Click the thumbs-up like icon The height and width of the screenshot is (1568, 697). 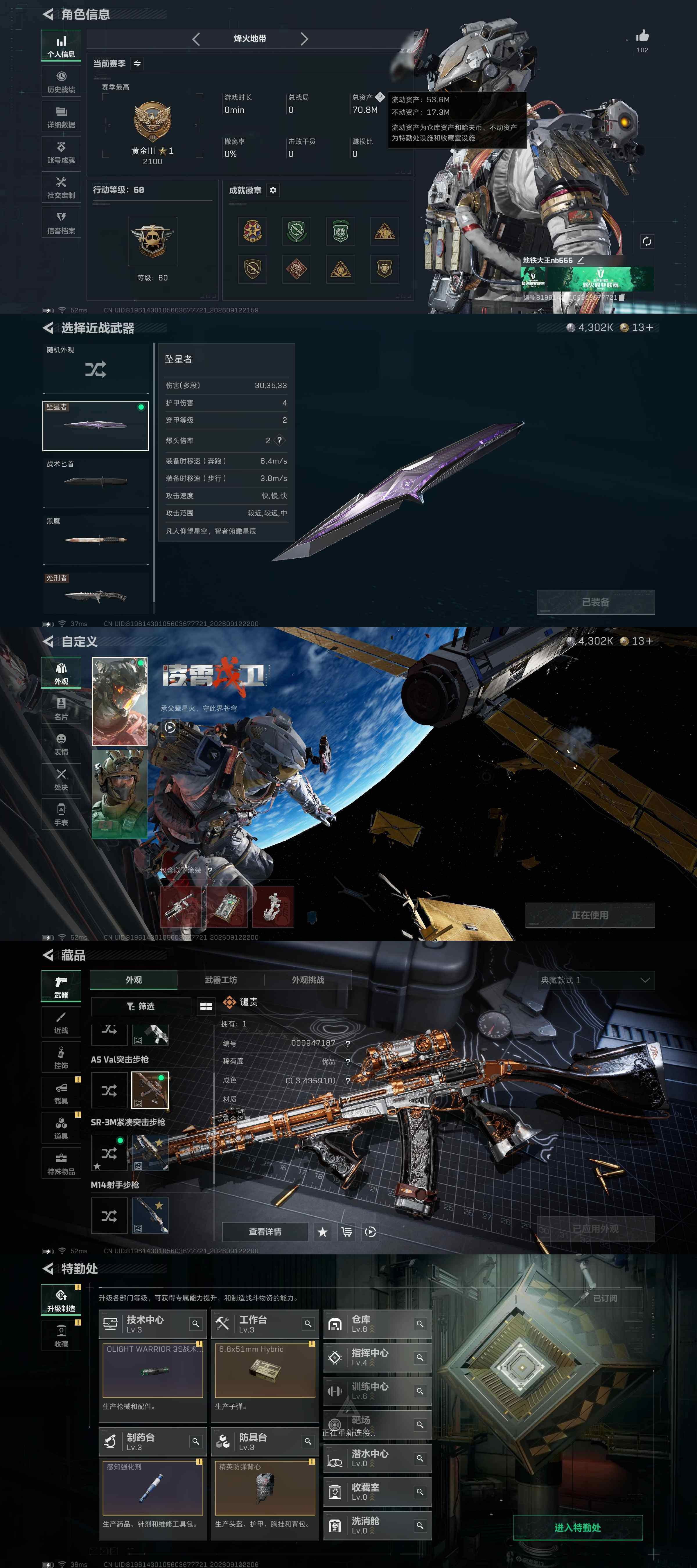642,36
